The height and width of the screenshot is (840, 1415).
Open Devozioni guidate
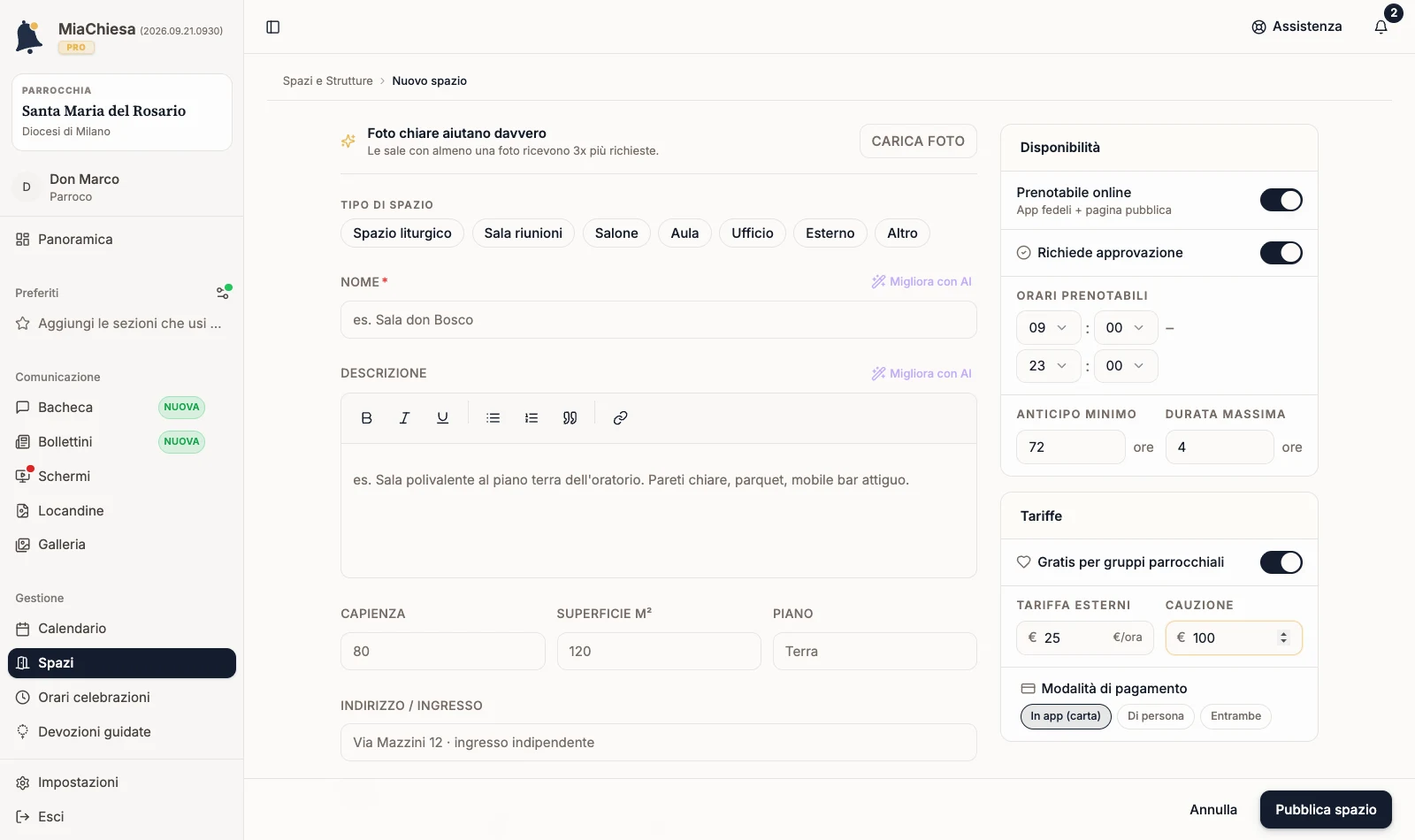tap(122, 732)
